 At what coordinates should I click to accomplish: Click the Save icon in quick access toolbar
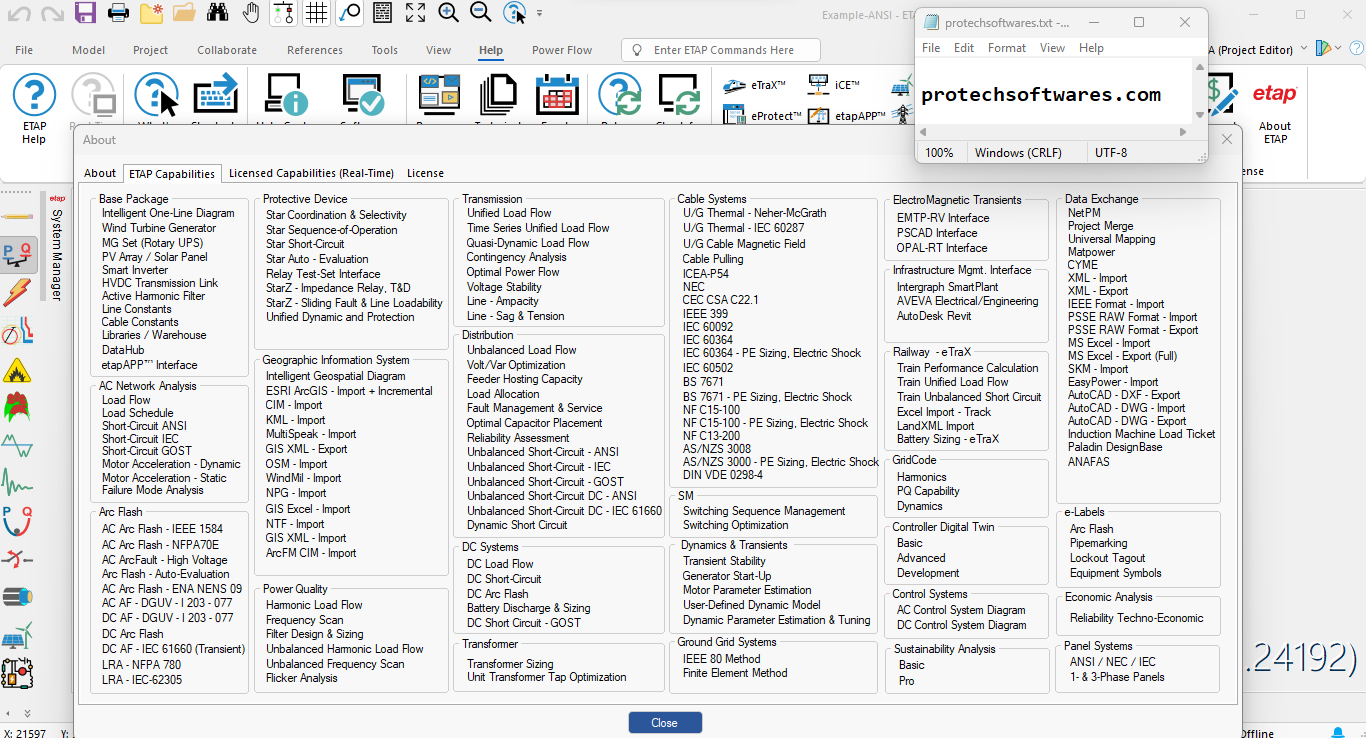point(86,13)
